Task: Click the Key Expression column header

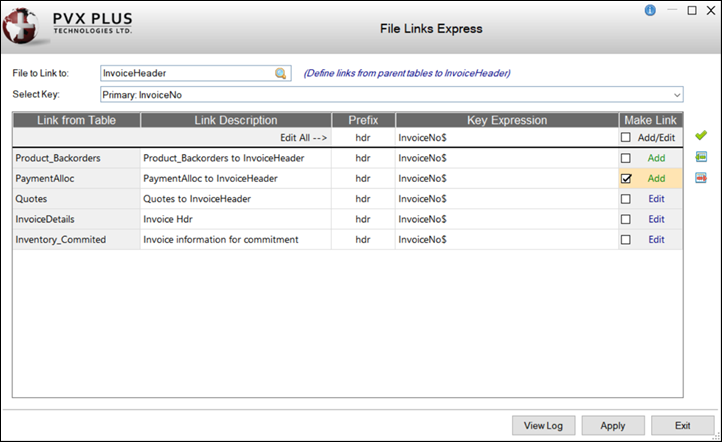Action: 506,120
